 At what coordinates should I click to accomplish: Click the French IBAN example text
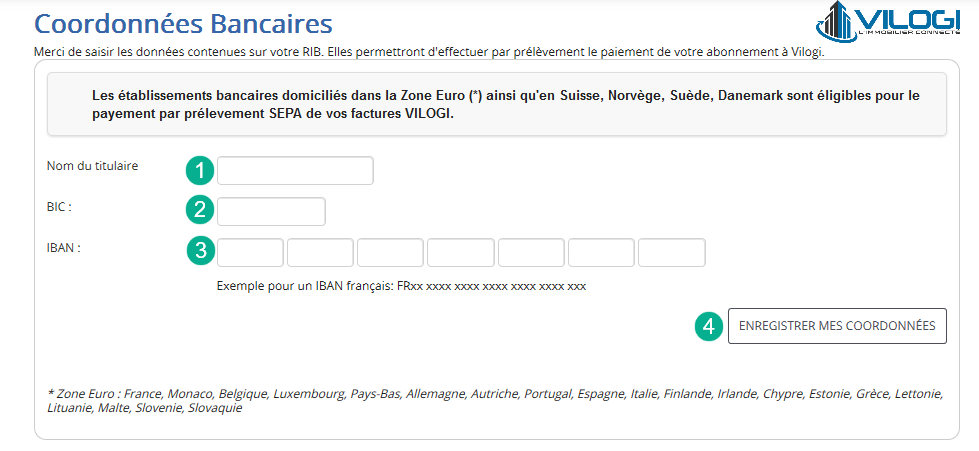[401, 287]
